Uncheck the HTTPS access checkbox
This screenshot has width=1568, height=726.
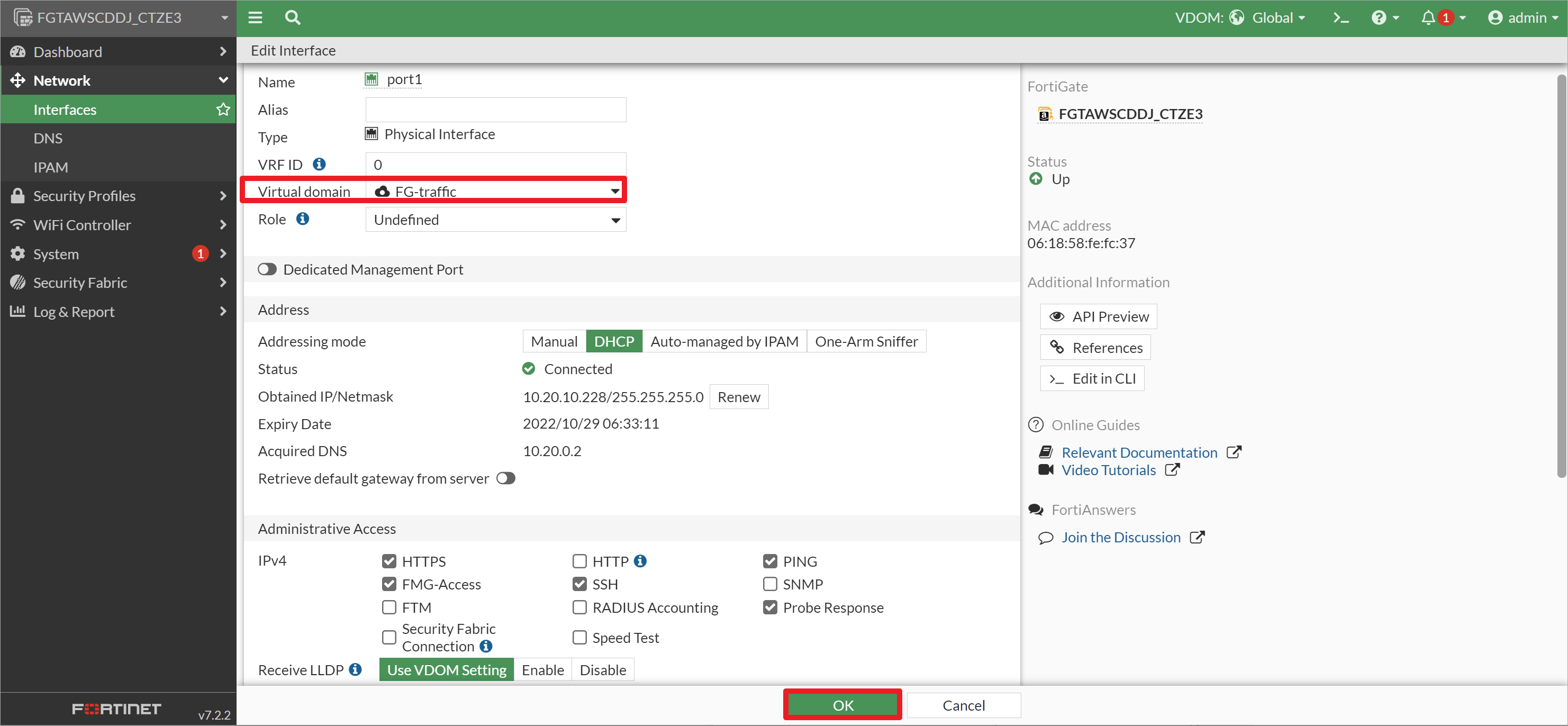point(389,561)
